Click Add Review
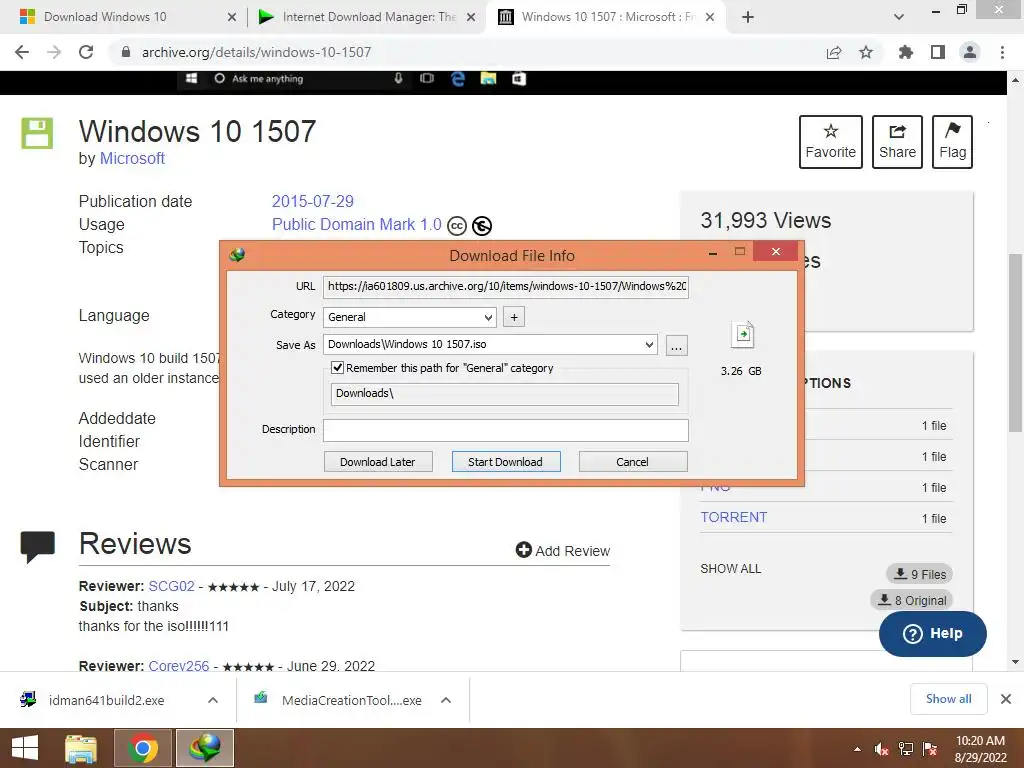This screenshot has width=1024, height=768. 562,551
